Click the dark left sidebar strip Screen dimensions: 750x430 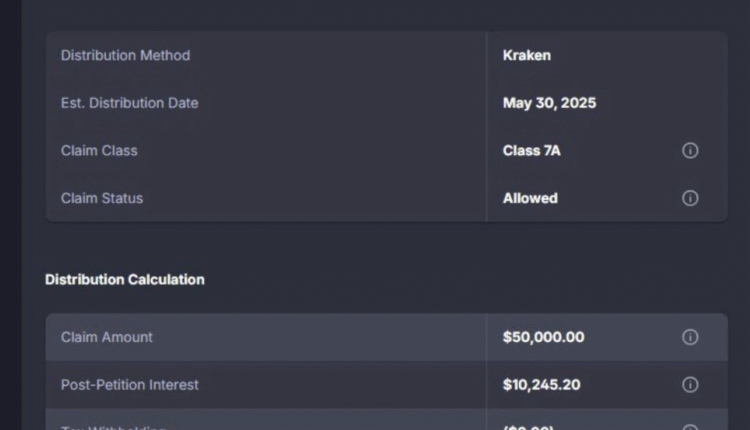tap(10, 215)
